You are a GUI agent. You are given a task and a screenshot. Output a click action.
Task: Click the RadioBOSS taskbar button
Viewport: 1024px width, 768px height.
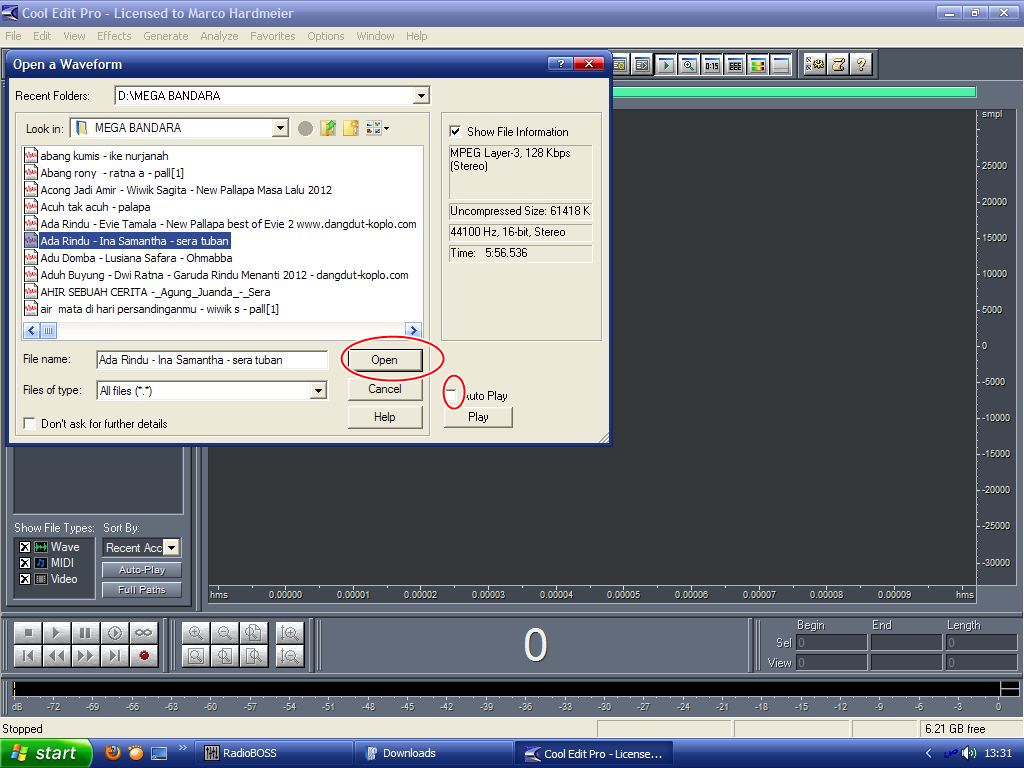coord(272,753)
